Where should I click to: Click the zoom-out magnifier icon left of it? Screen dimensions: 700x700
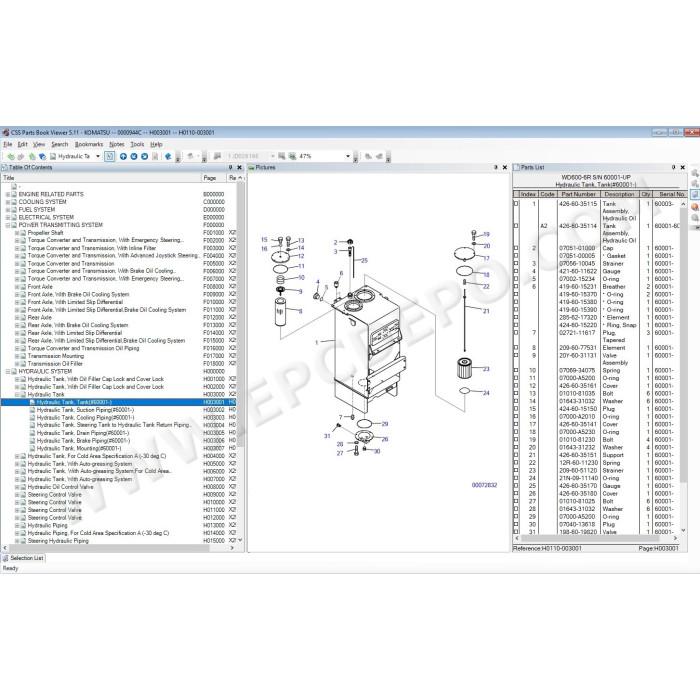tap(281, 156)
